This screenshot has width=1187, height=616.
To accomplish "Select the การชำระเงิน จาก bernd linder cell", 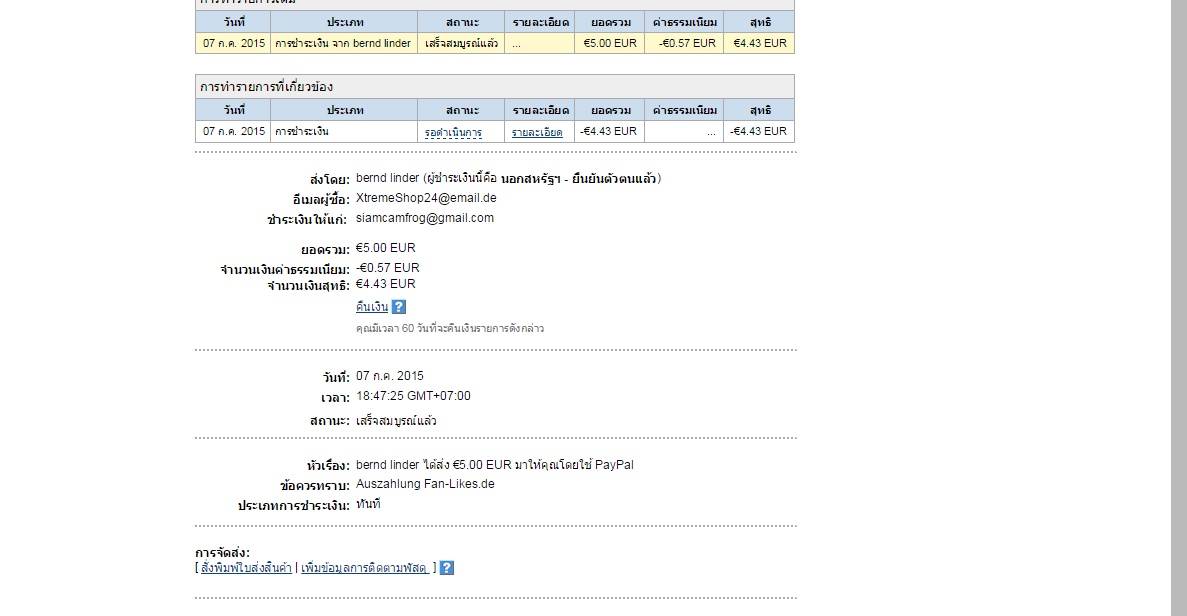I will coord(343,44).
